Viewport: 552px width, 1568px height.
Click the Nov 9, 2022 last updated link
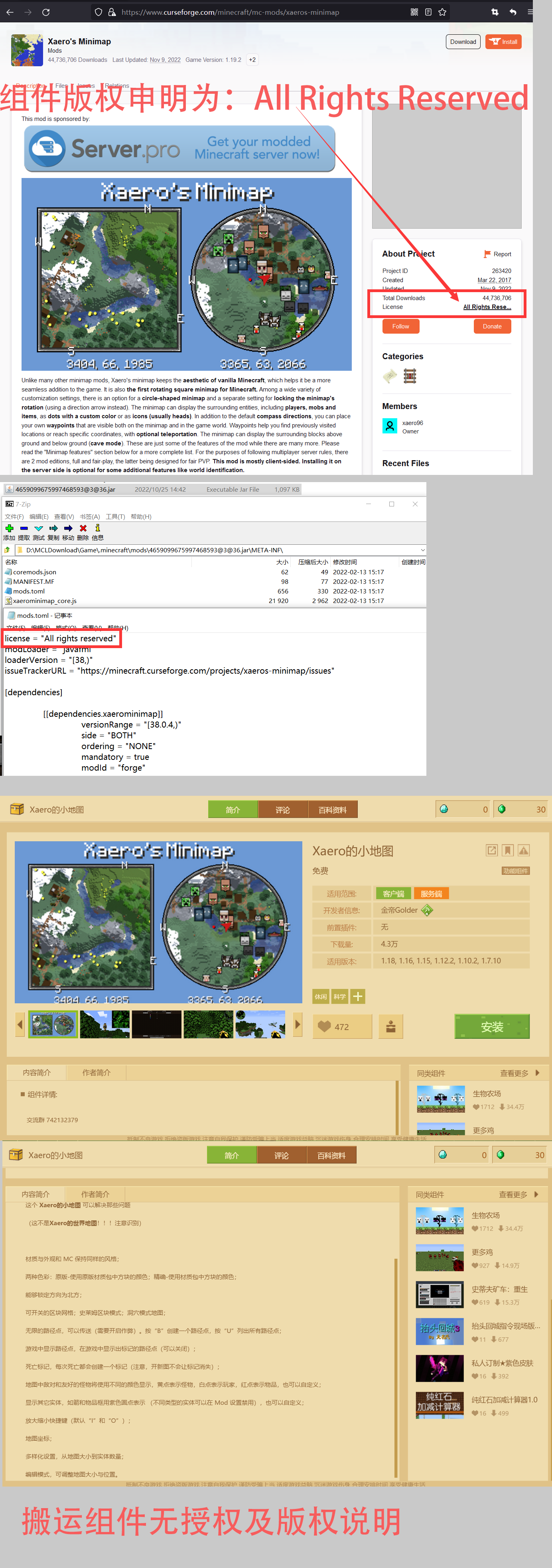point(165,59)
